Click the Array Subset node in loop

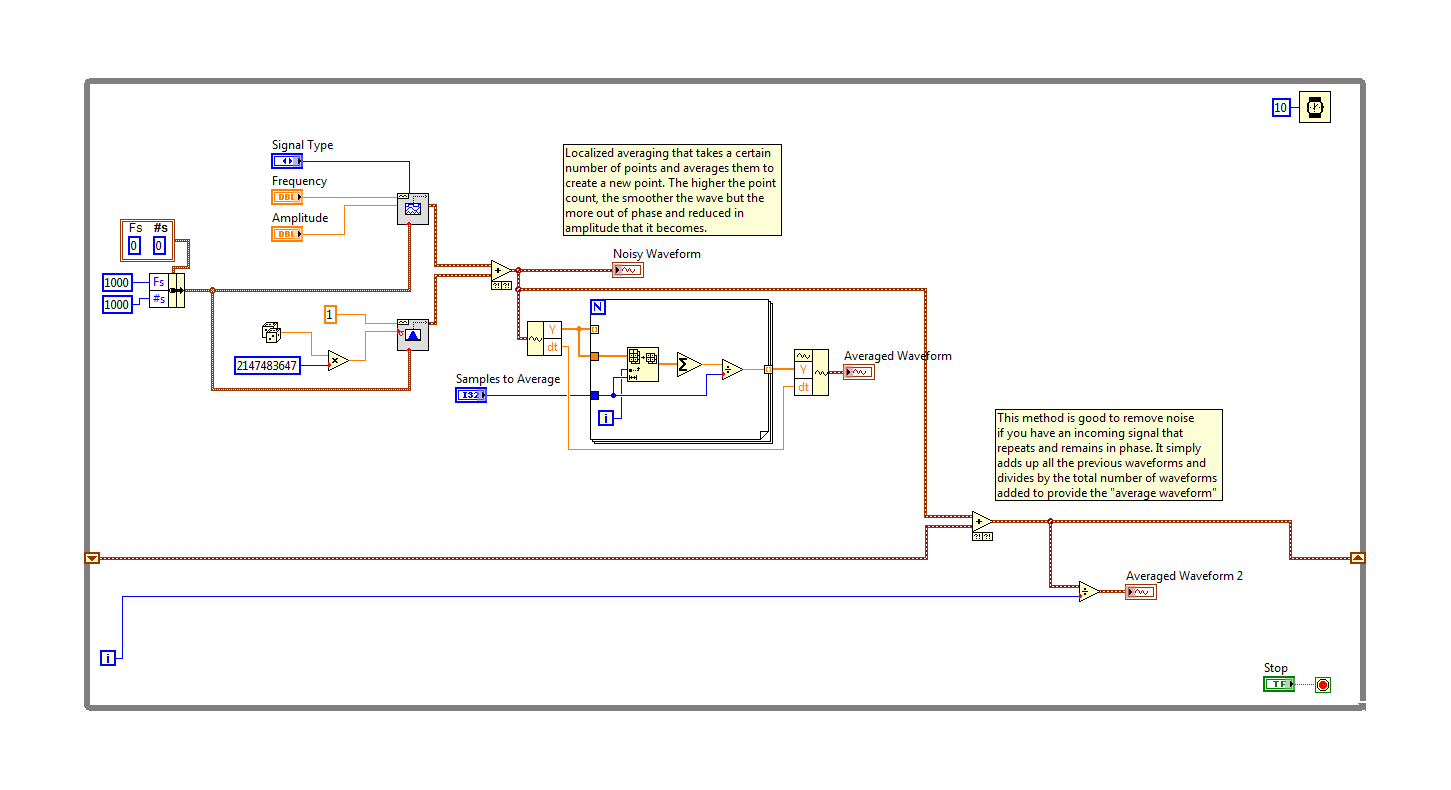(643, 364)
